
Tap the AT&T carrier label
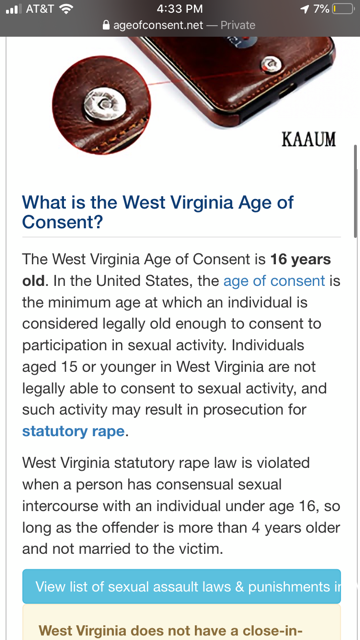40,9
